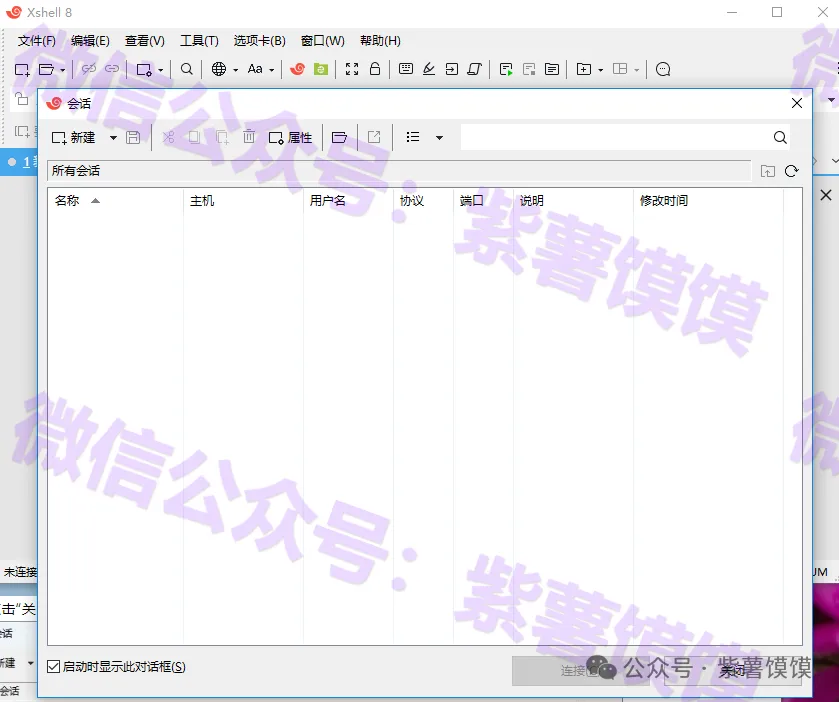The image size is (839, 702).
Task: Open the 选项卡(B) menu
Action: tap(259, 41)
